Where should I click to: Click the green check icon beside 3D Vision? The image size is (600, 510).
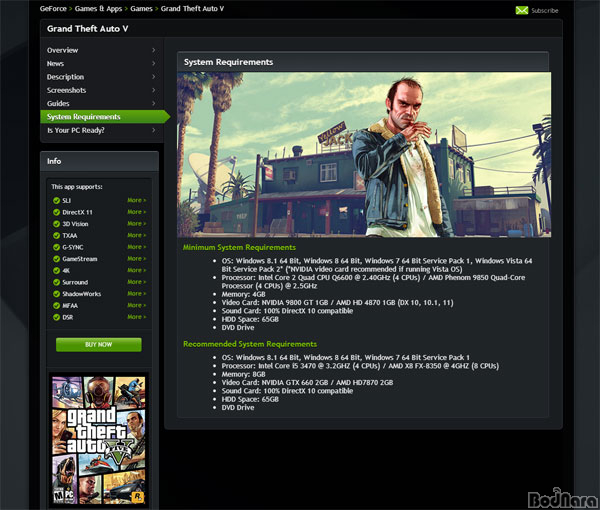point(56,224)
